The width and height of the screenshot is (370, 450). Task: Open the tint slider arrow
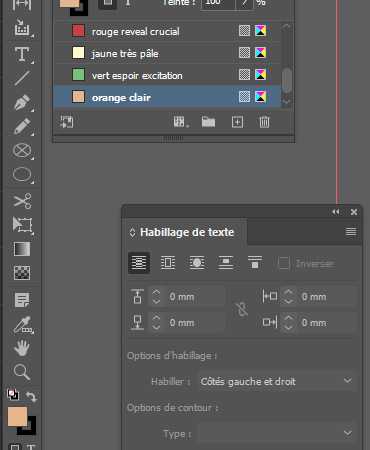pyautogui.click(x=244, y=3)
